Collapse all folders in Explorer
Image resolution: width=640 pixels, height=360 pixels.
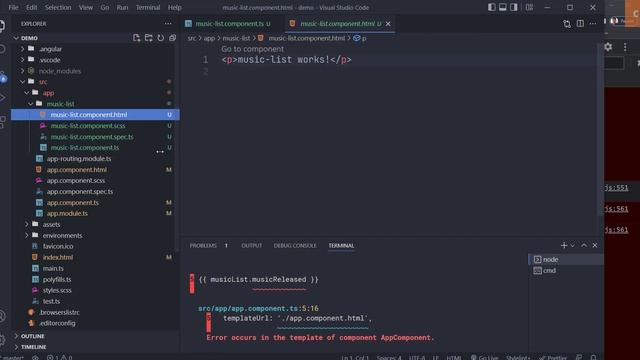(173, 38)
